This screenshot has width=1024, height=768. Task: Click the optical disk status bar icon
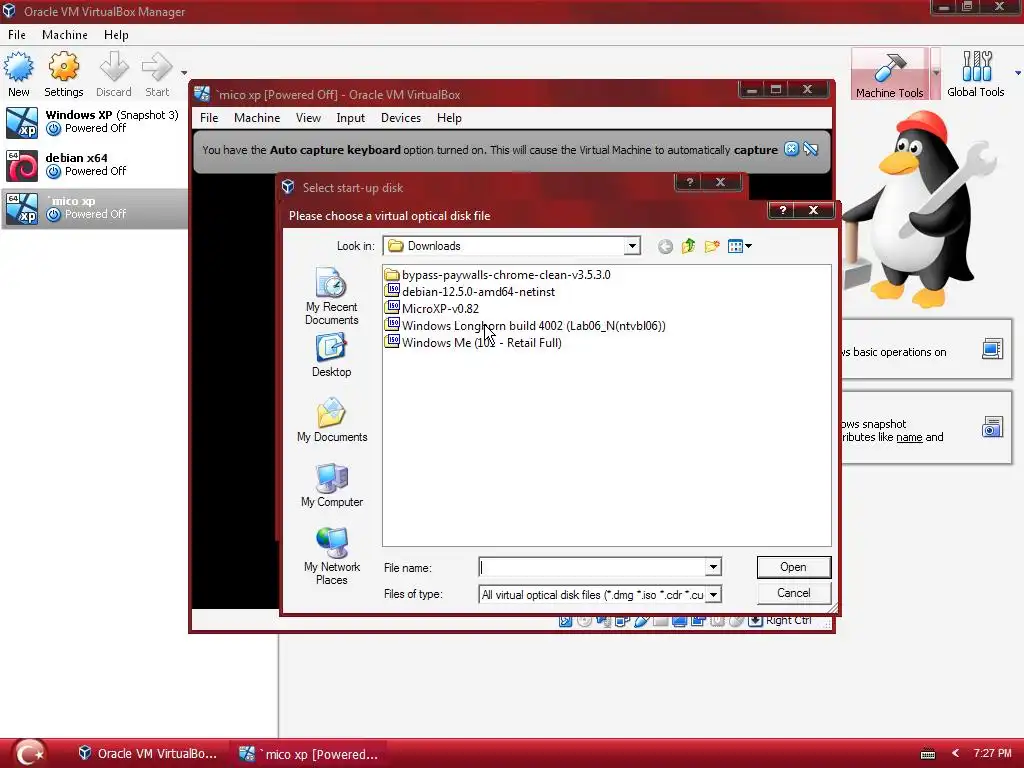pyautogui.click(x=584, y=620)
